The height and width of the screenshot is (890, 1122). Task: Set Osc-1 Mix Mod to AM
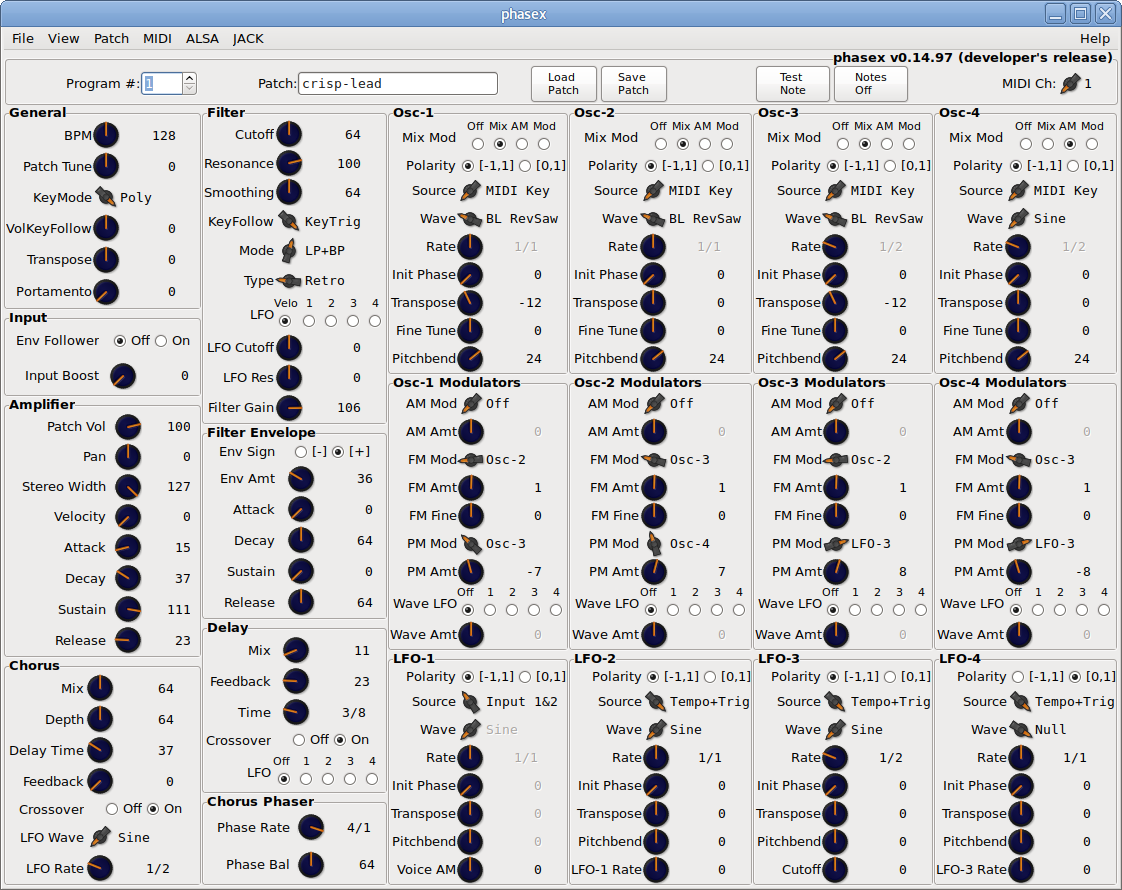click(x=522, y=144)
